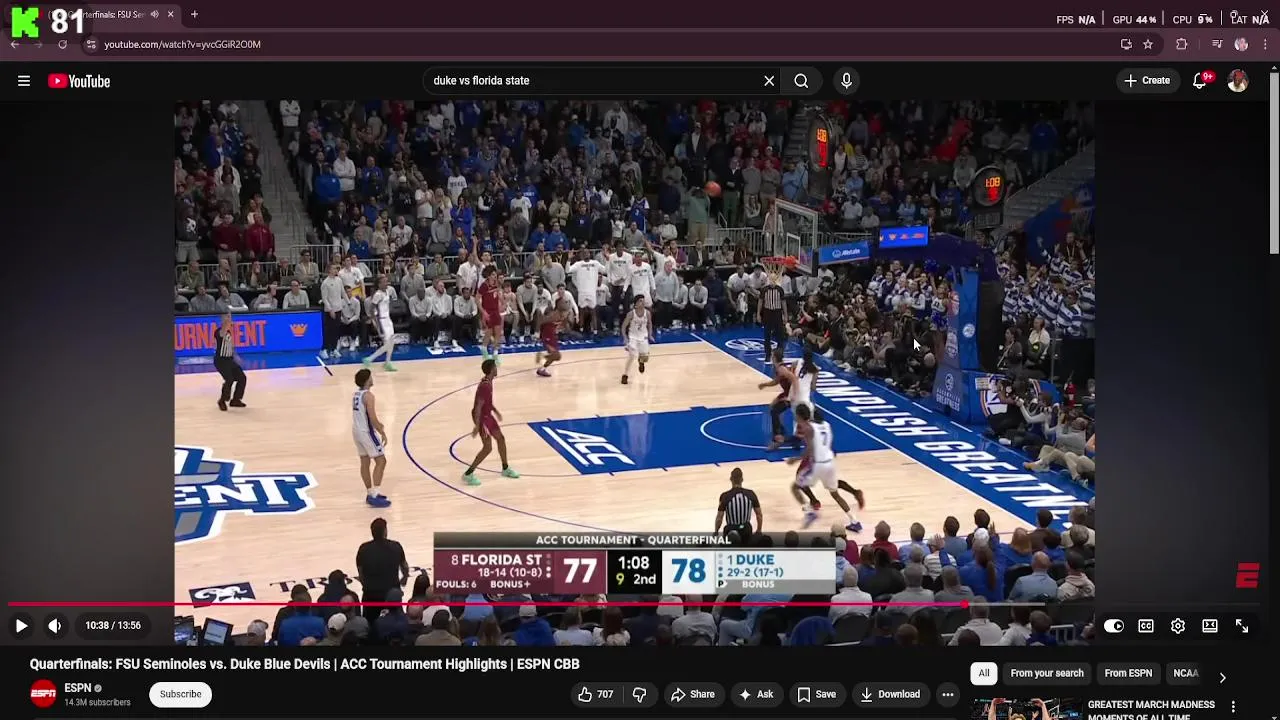Go forward to the next page

pos(38,44)
